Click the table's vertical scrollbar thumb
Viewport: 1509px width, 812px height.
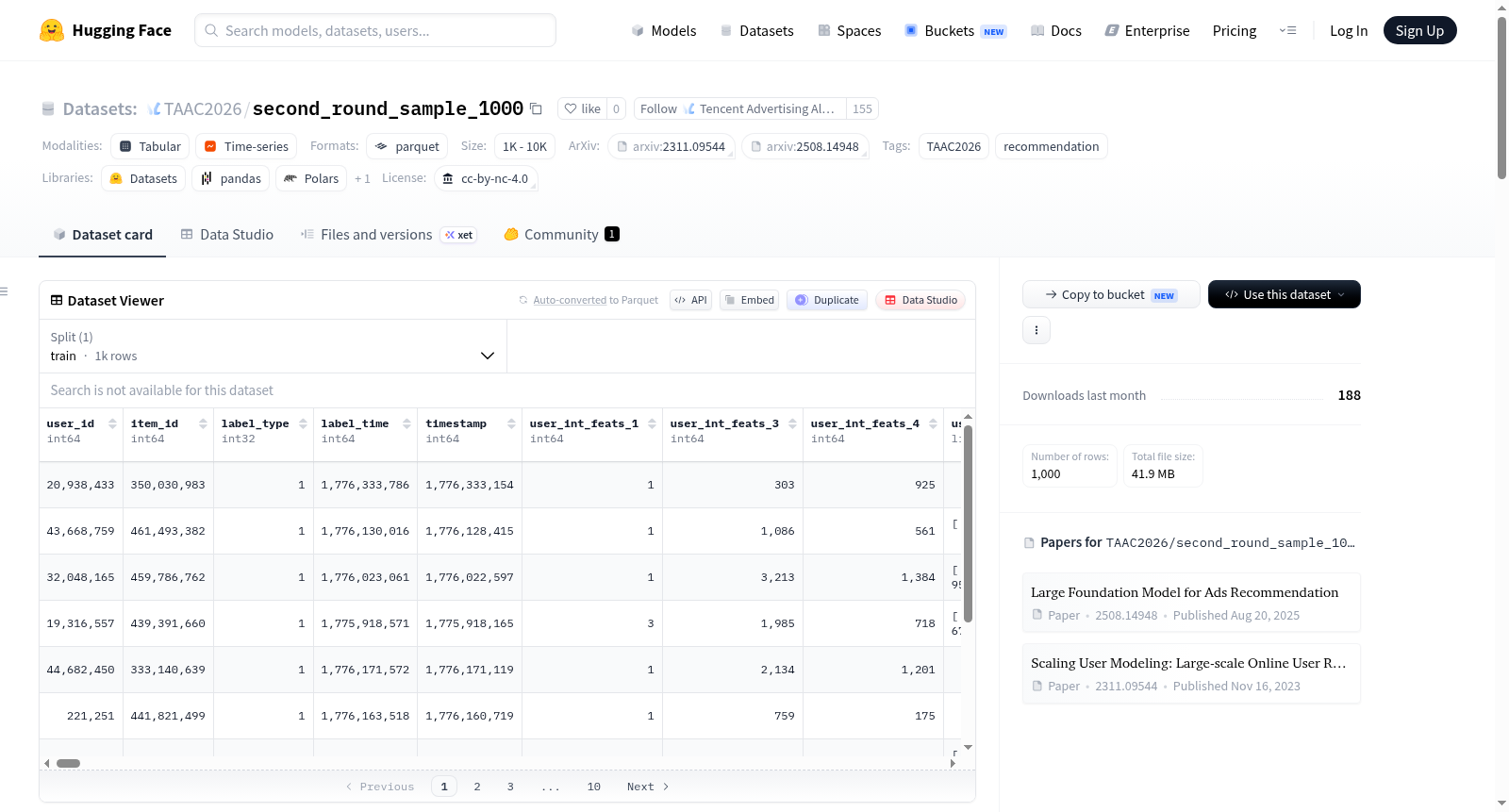pyautogui.click(x=968, y=523)
